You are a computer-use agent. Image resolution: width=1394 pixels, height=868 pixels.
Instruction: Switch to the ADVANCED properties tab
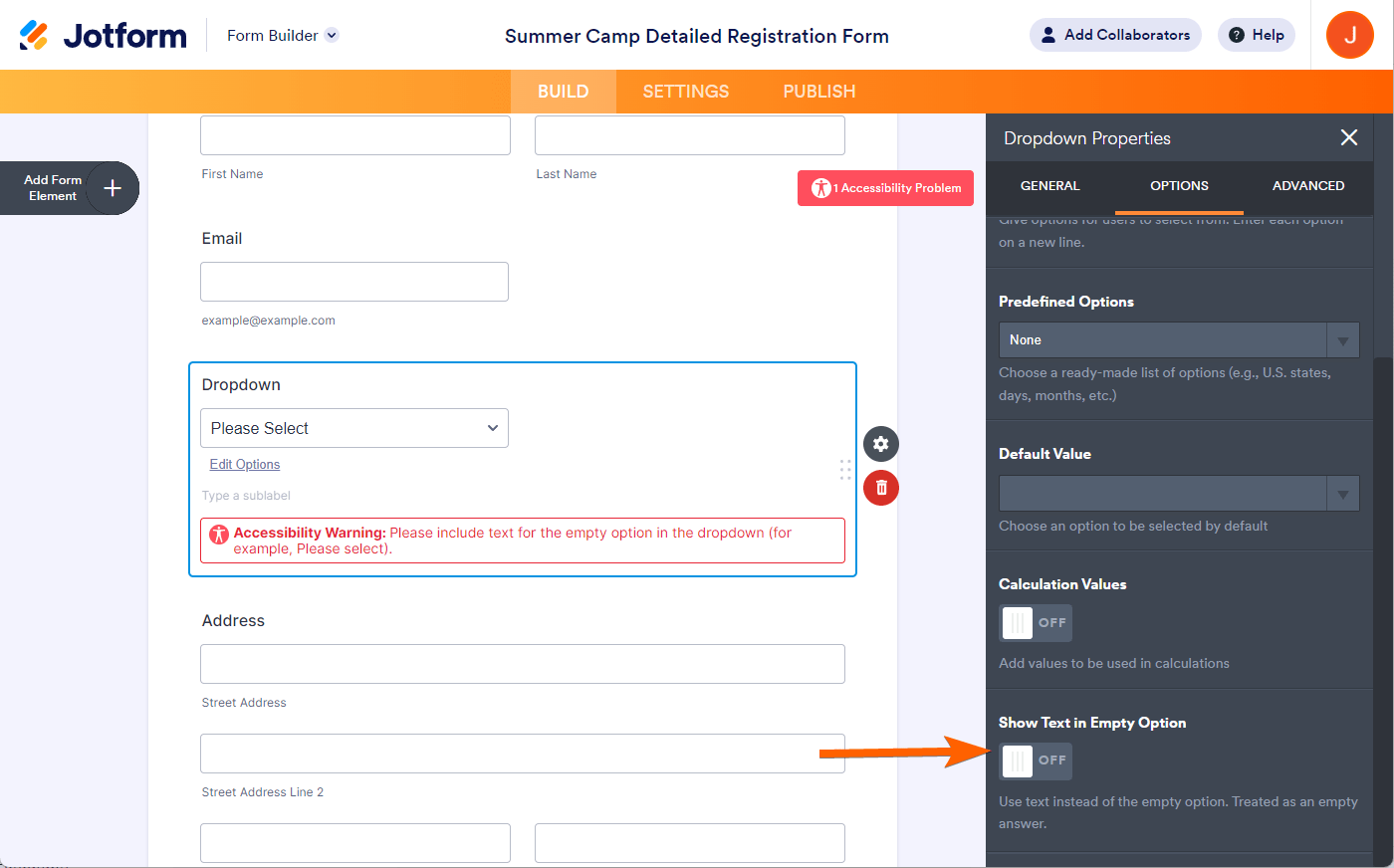click(1308, 186)
